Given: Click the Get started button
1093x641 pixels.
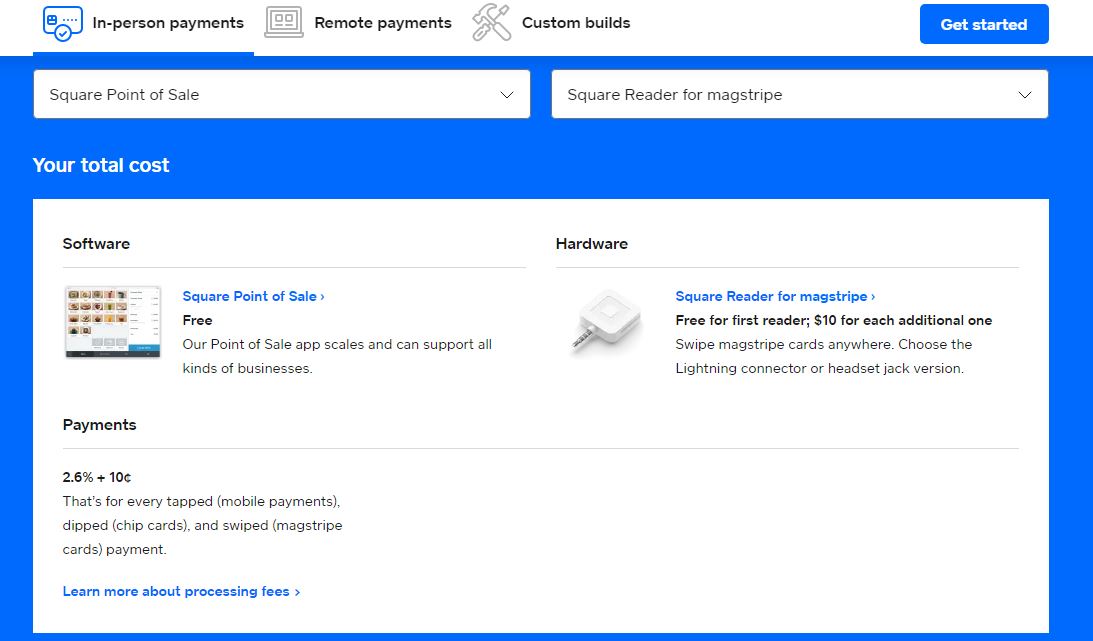Looking at the screenshot, I should [984, 24].
